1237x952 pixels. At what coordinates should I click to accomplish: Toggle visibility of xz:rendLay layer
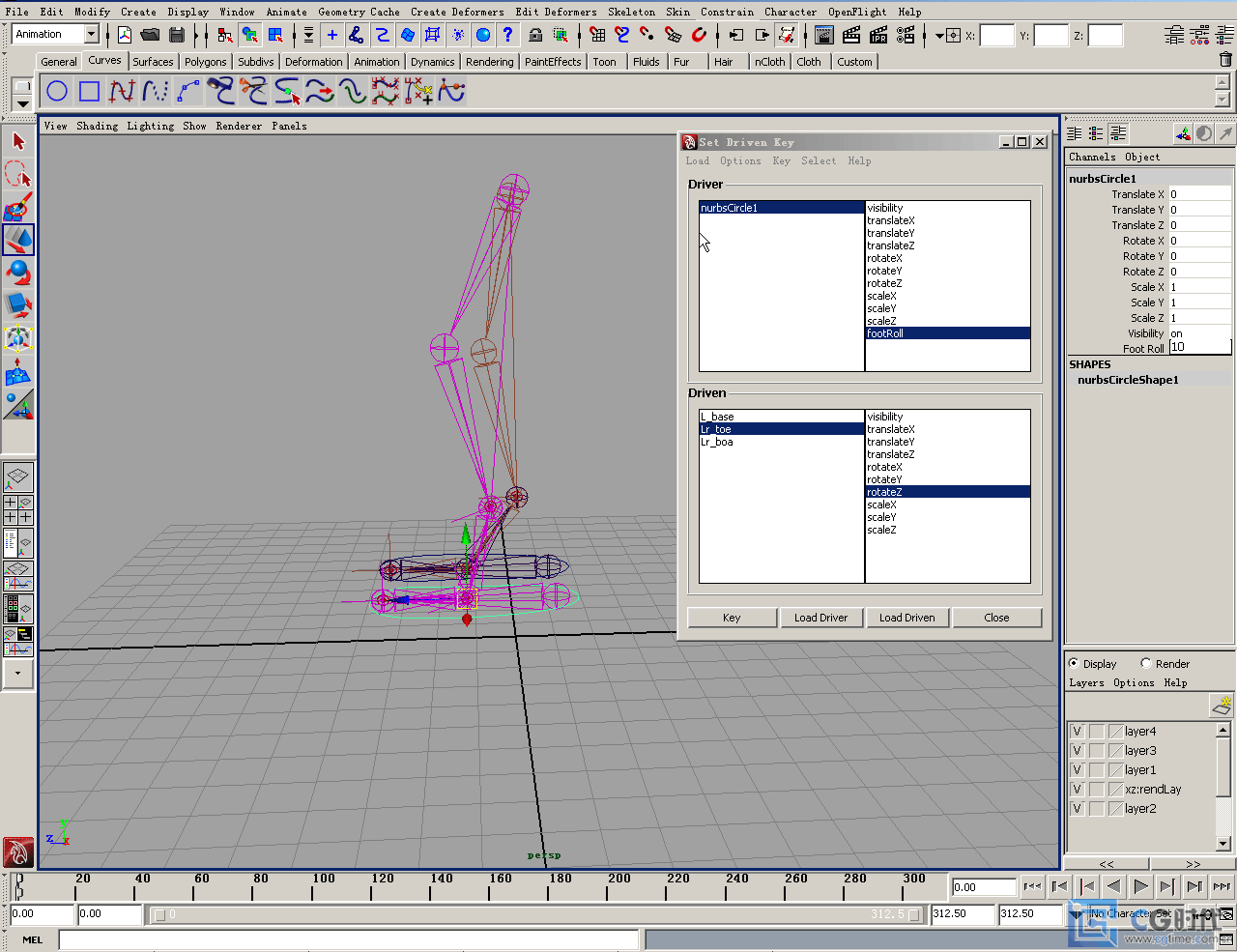[1077, 790]
